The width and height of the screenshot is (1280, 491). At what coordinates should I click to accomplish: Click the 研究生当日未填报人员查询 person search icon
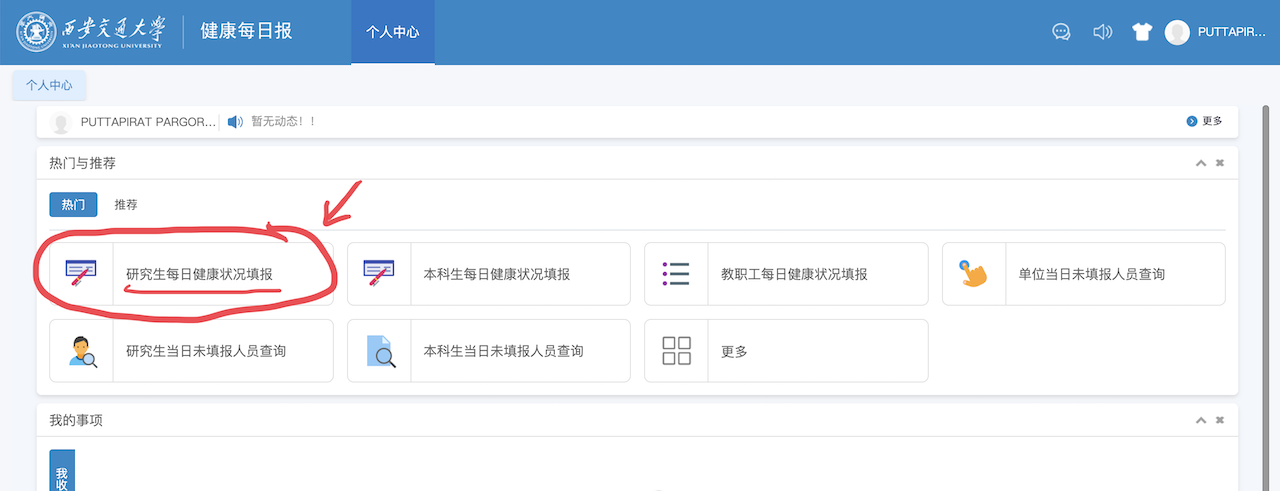[x=82, y=351]
